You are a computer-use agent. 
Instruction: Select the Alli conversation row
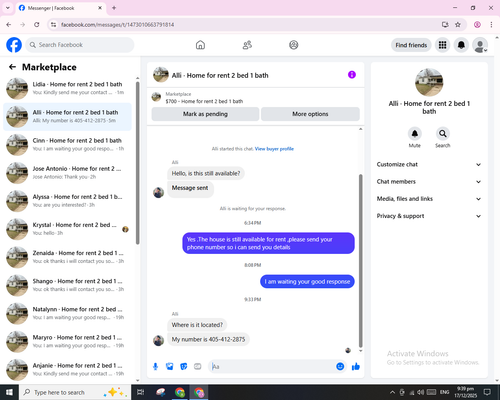[67, 117]
